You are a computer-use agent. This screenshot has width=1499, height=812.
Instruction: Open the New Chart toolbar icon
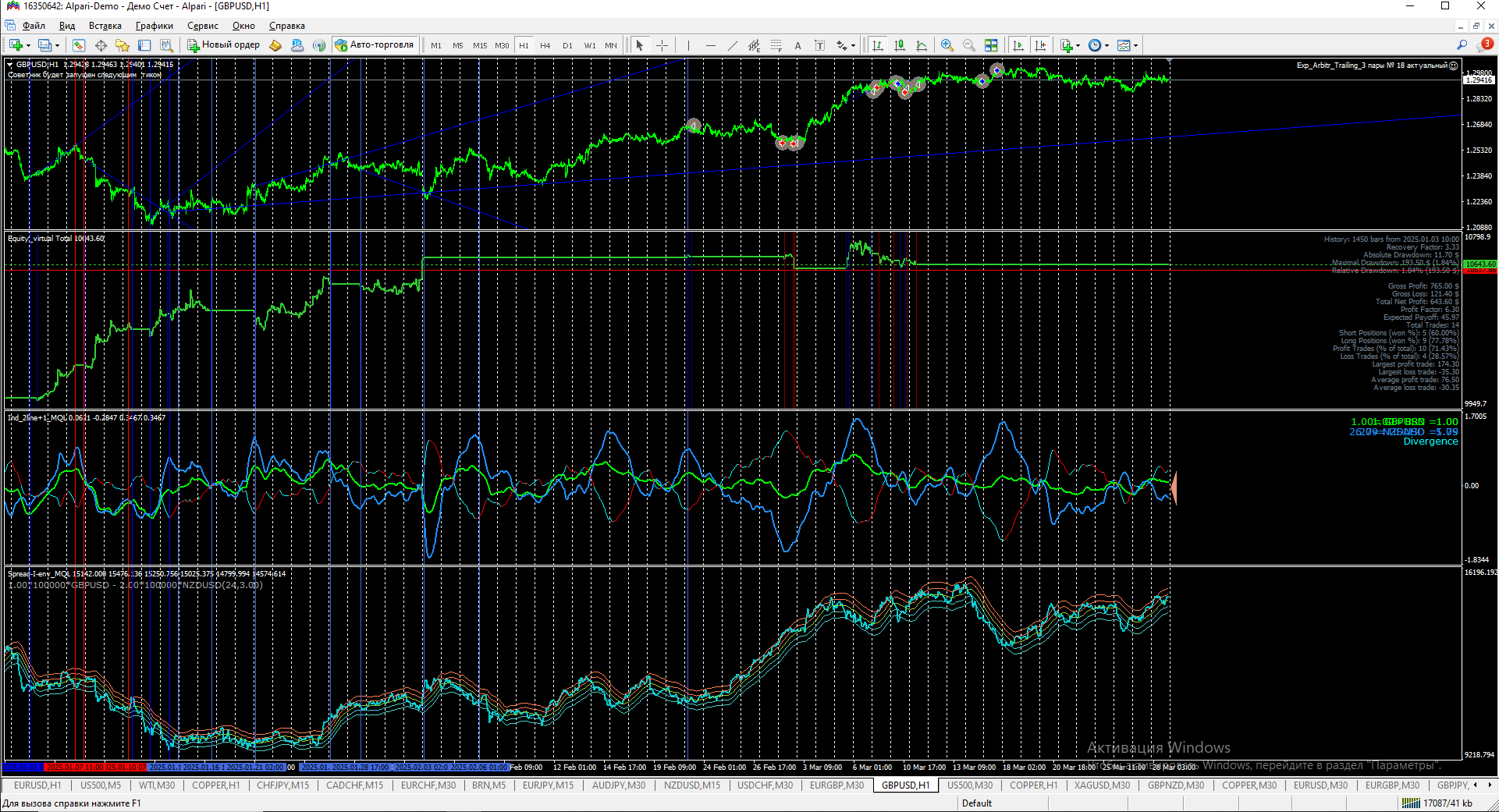tap(15, 45)
